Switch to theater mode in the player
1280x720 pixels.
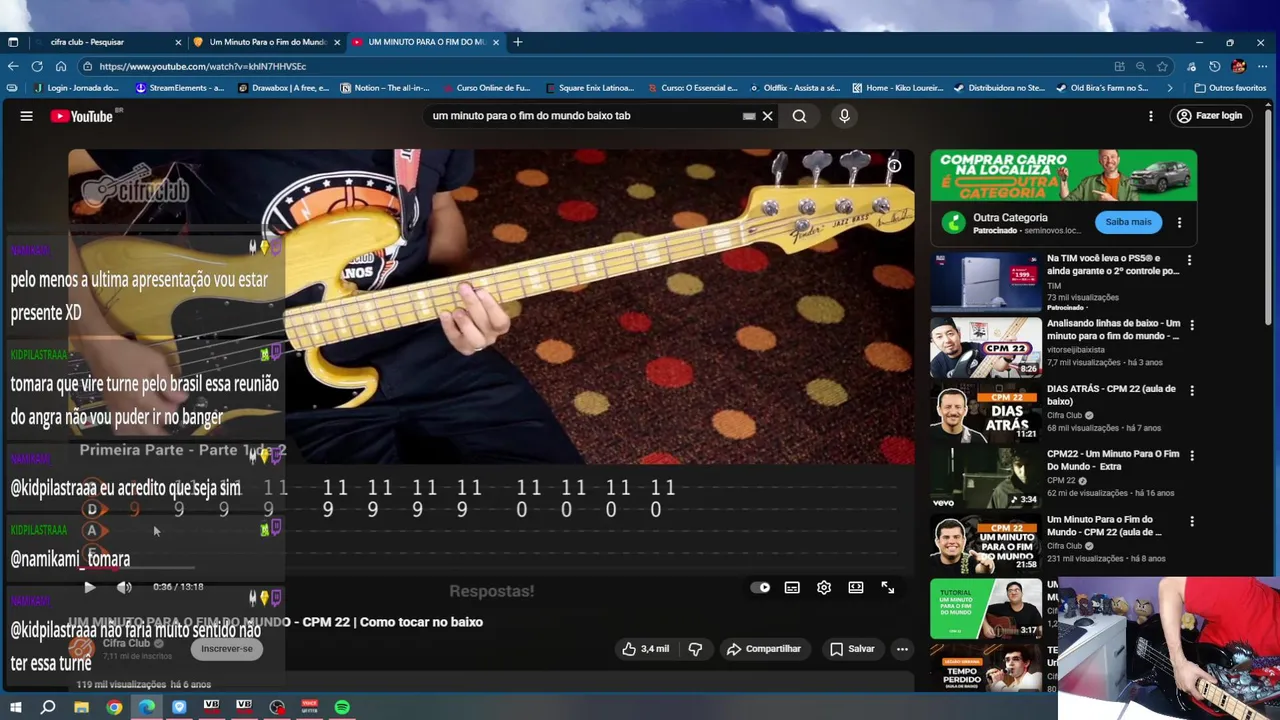coord(856,588)
